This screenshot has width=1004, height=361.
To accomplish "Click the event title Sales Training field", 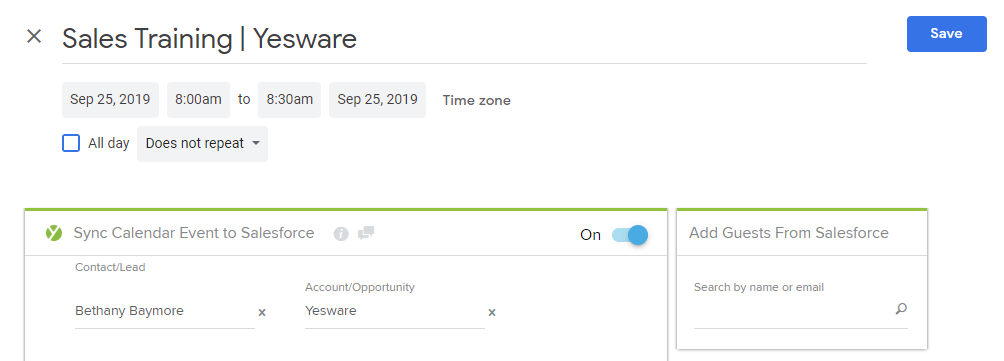I will tap(464, 39).
